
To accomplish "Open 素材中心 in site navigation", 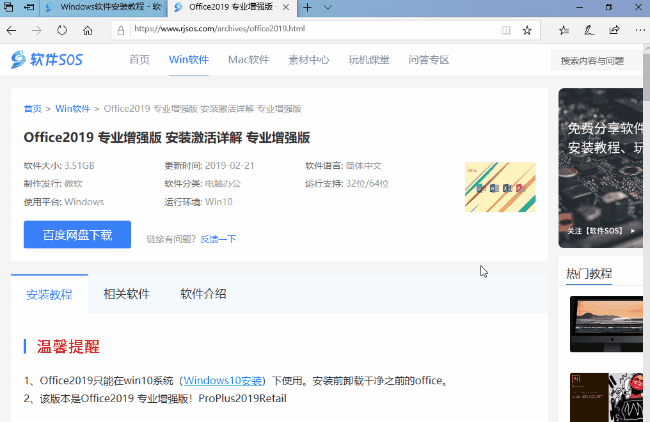I will pos(309,60).
